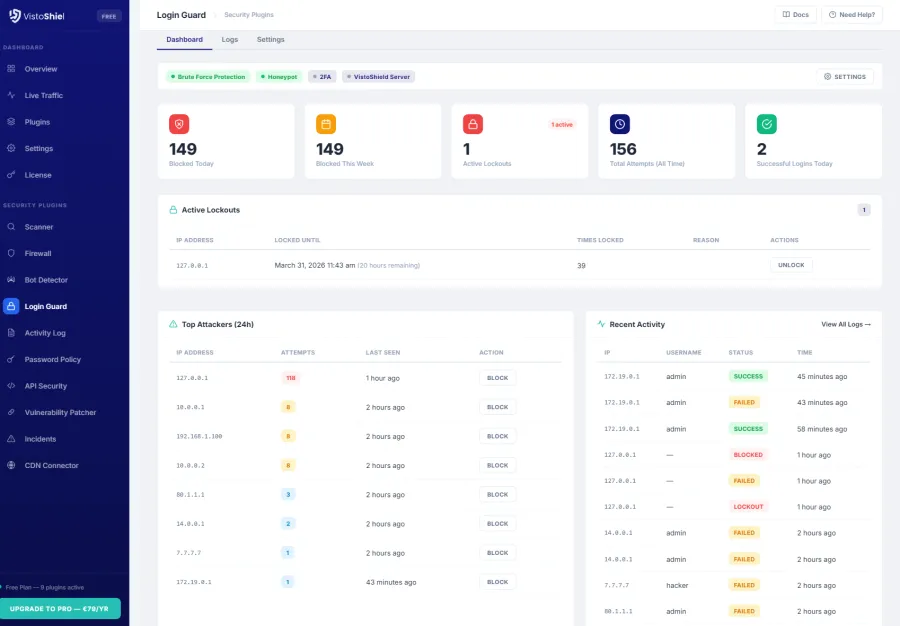
Task: Open the Settings tab of Login Guard
Action: [269, 40]
